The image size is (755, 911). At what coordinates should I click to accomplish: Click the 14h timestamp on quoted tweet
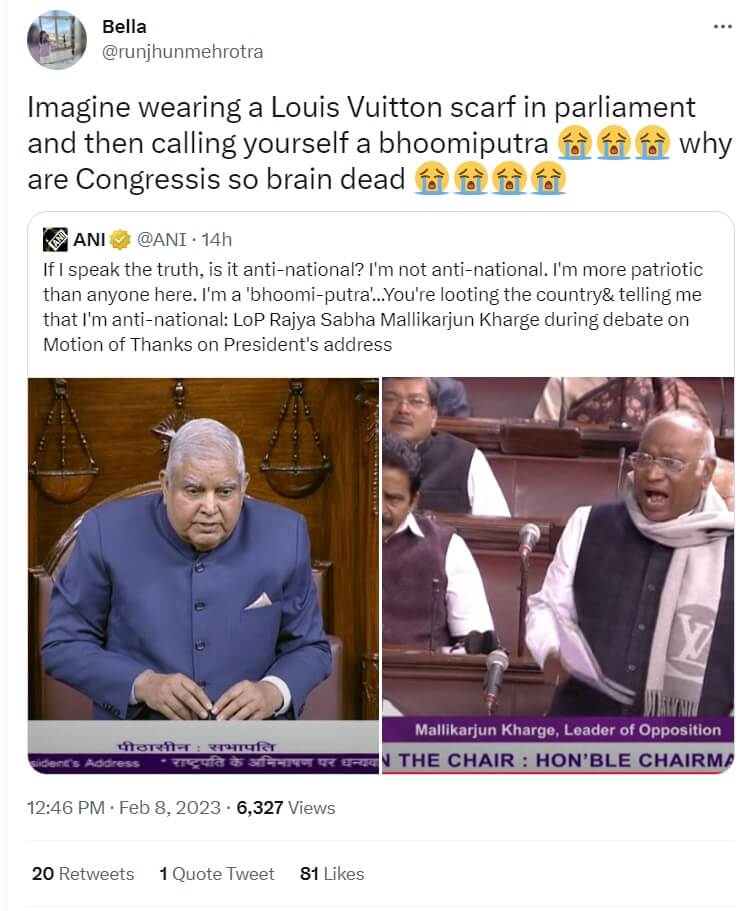click(217, 239)
